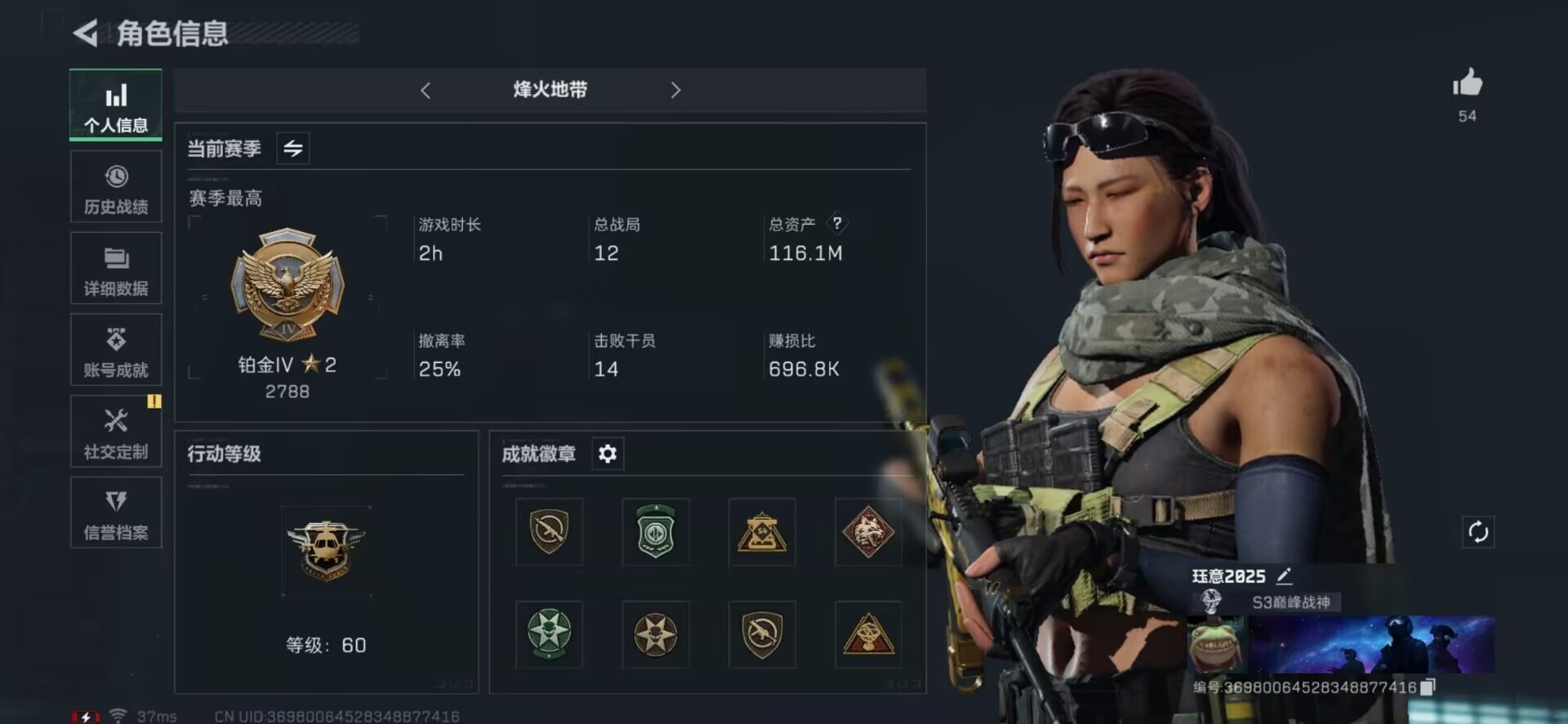Image resolution: width=1568 pixels, height=724 pixels.
Task: Open the 历史战绩 tab
Action: point(116,187)
